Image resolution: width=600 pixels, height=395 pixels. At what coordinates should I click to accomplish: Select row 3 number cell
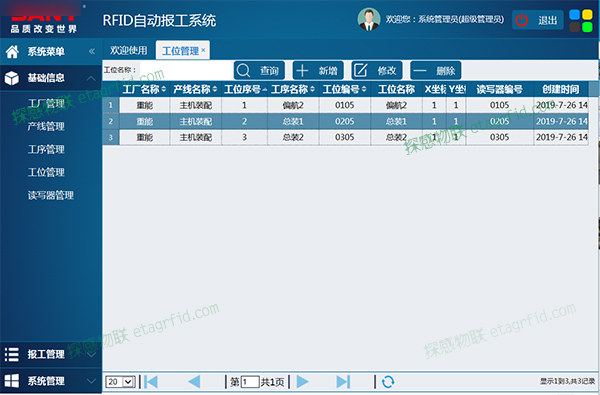coord(111,137)
